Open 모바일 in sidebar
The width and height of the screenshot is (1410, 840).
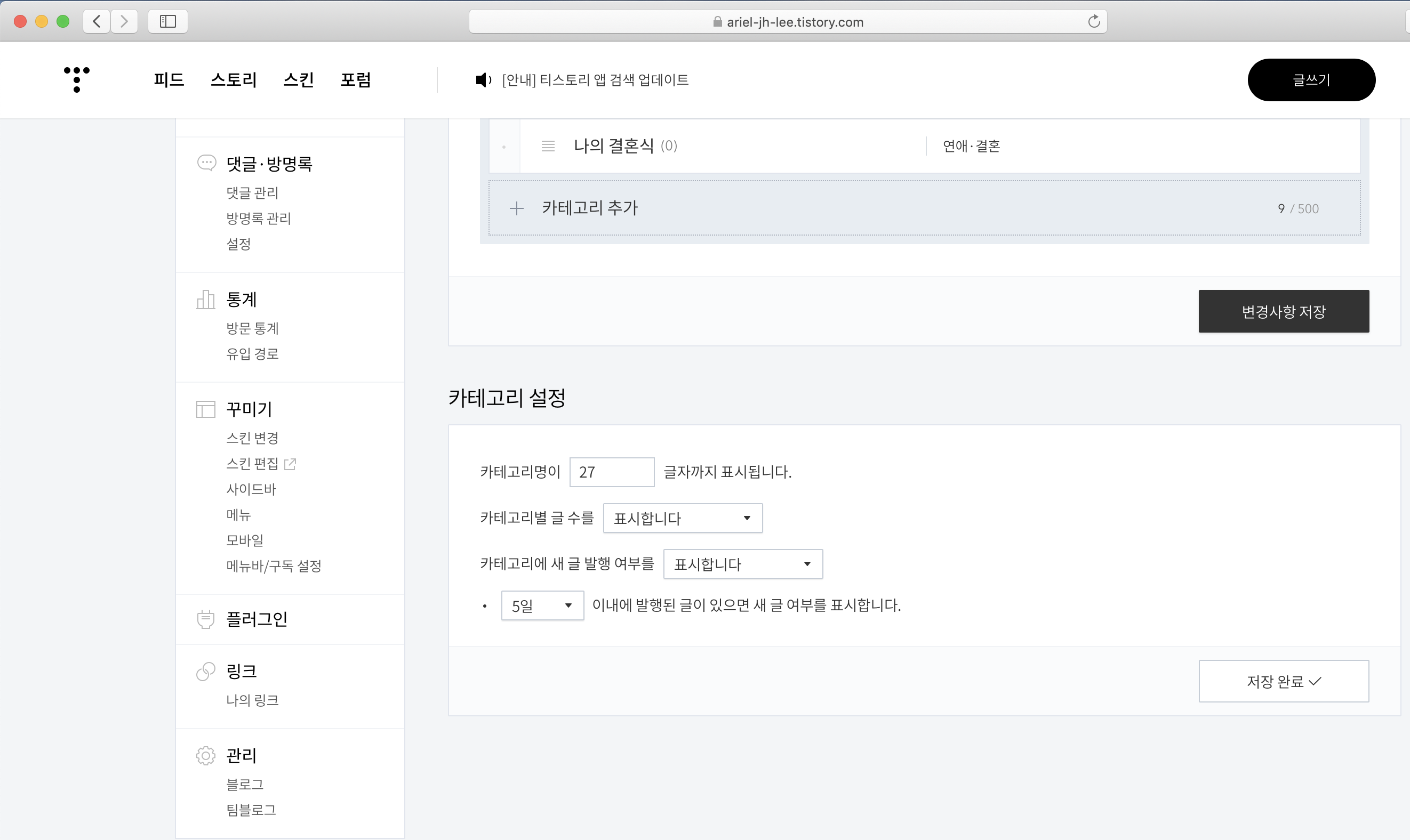tap(245, 540)
